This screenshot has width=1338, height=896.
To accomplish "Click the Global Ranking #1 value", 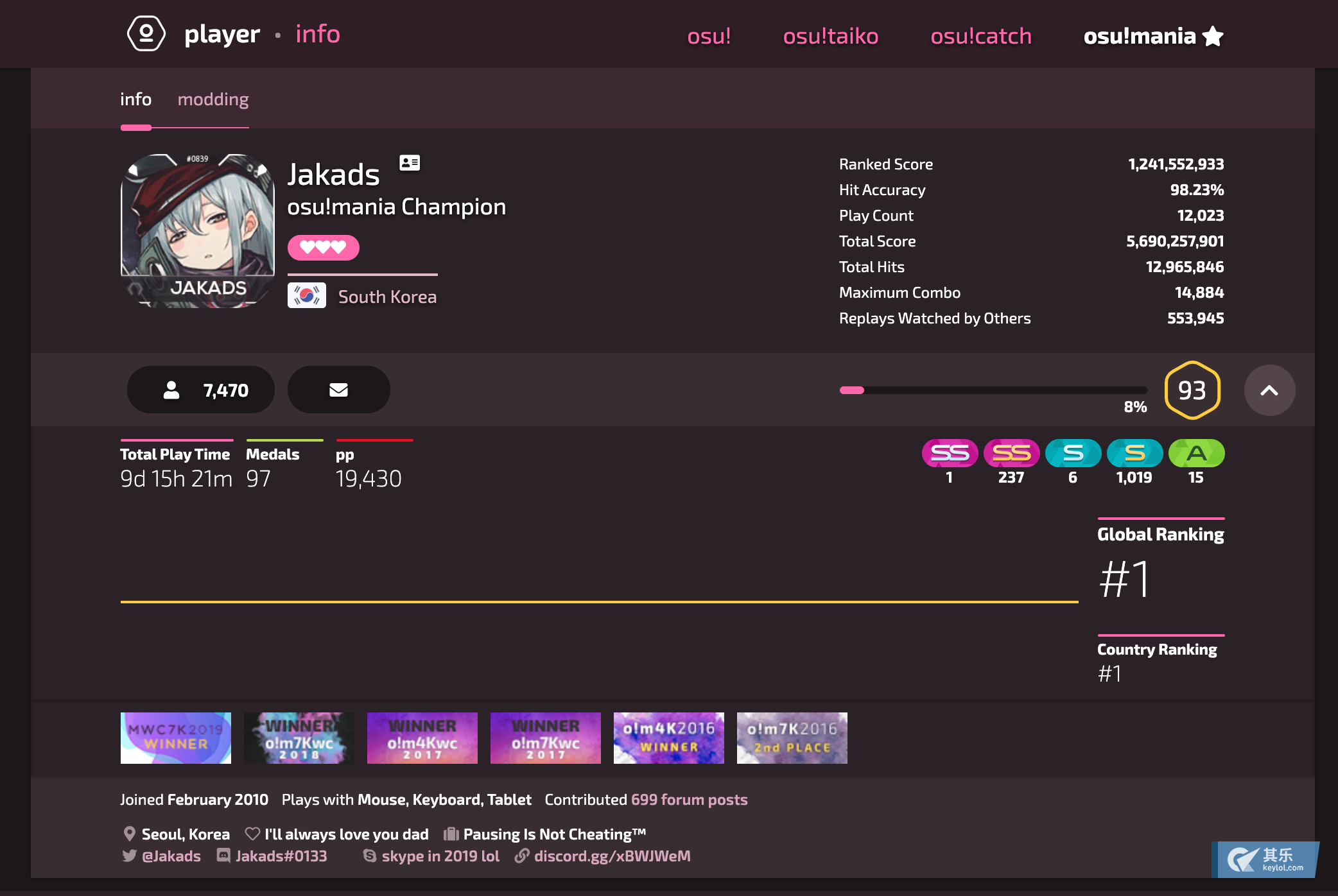I will (x=1125, y=579).
